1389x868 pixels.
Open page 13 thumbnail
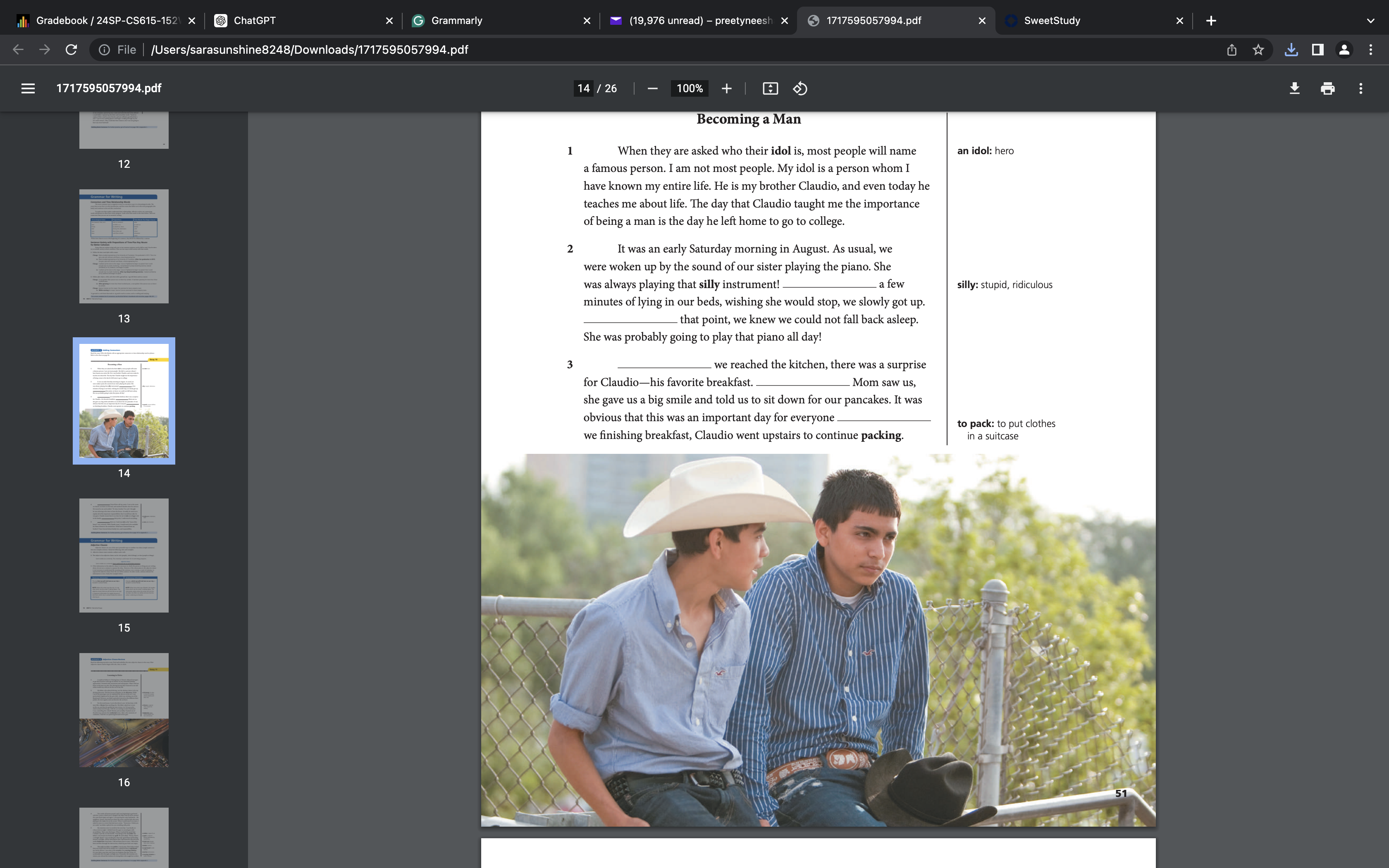point(124,246)
